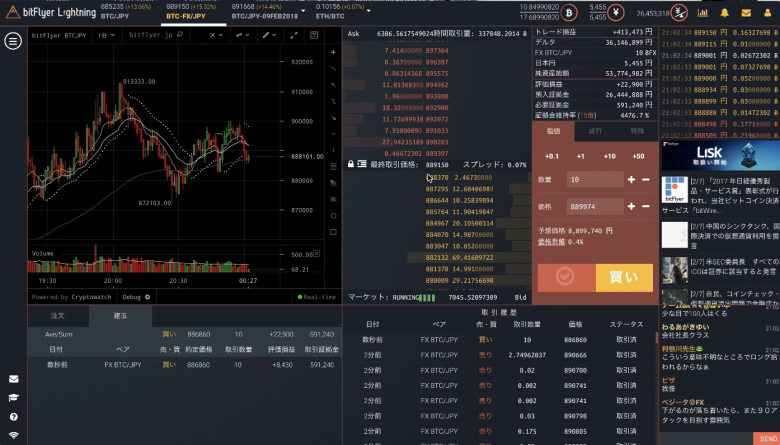Open the Lisk promotional banner
780x445 pixels.
tap(720, 155)
